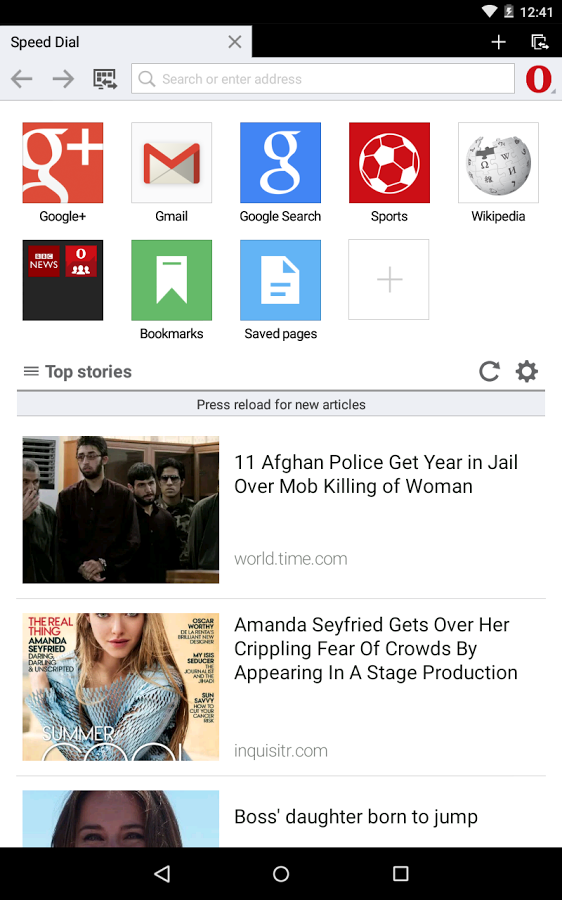Open the Amanda Seyfried magazine cover thumbnail

click(121, 687)
